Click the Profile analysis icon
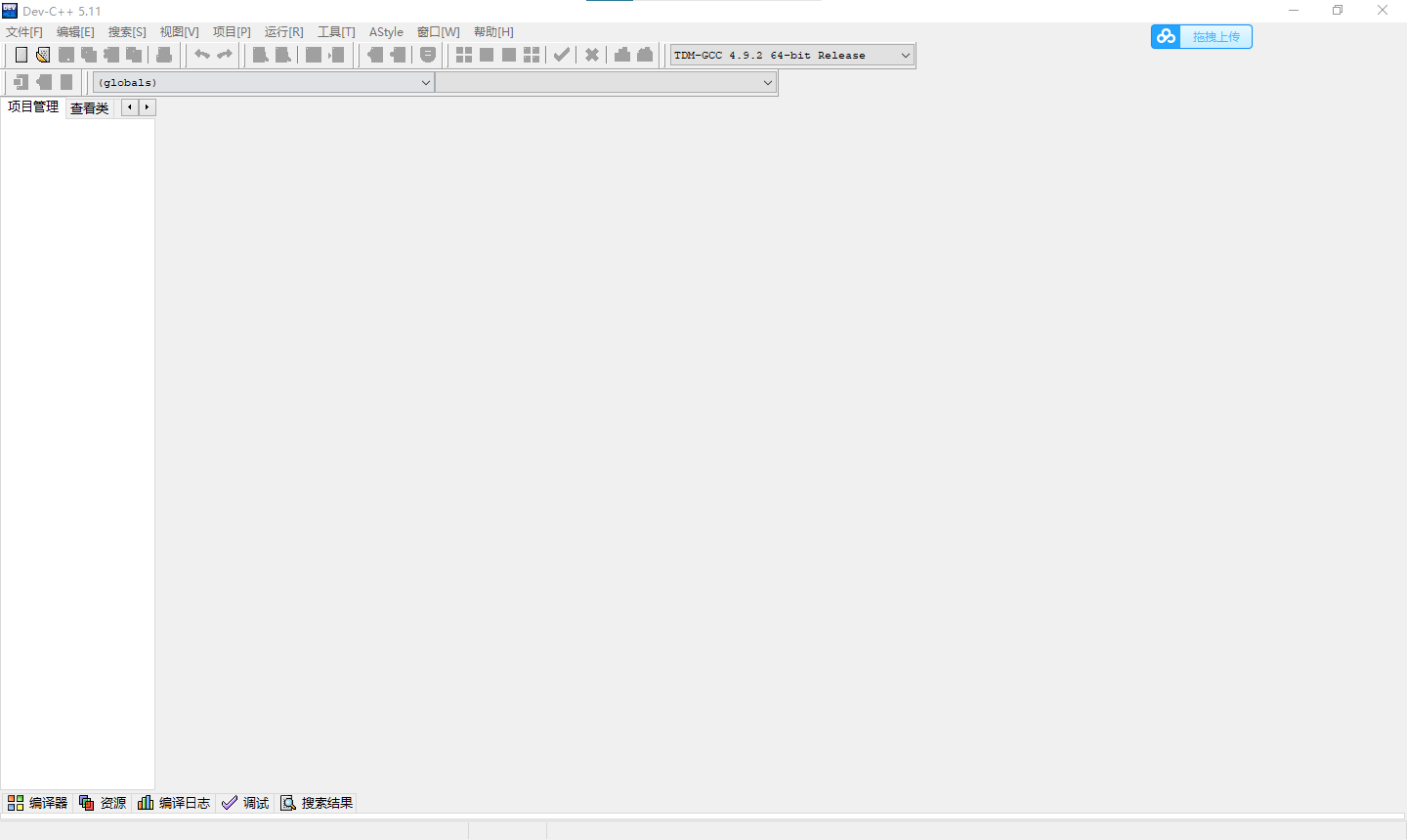Viewport: 1407px width, 840px height. pyautogui.click(x=622, y=55)
